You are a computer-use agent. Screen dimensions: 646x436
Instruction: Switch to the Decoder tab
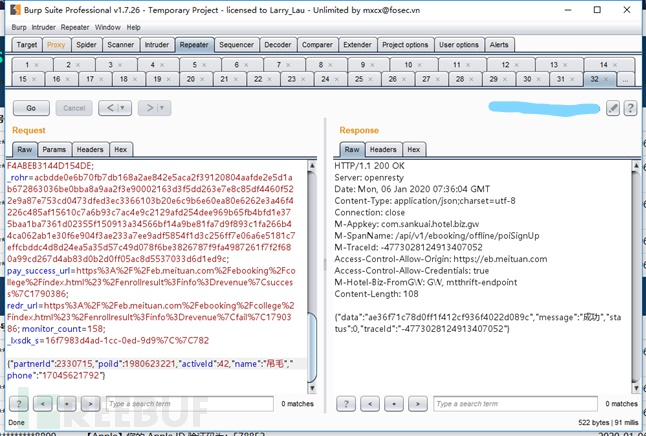278,45
